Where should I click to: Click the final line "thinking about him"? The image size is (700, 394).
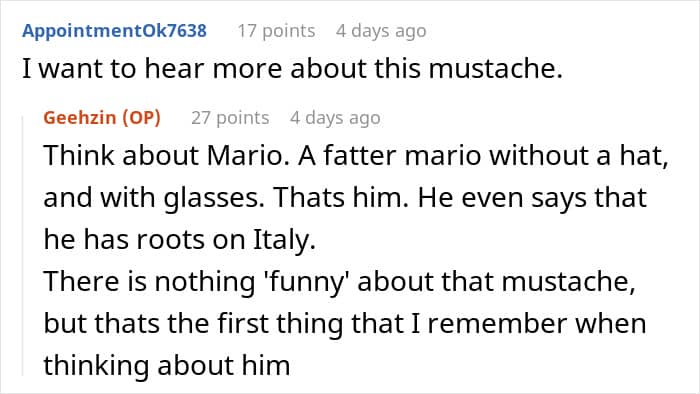167,365
